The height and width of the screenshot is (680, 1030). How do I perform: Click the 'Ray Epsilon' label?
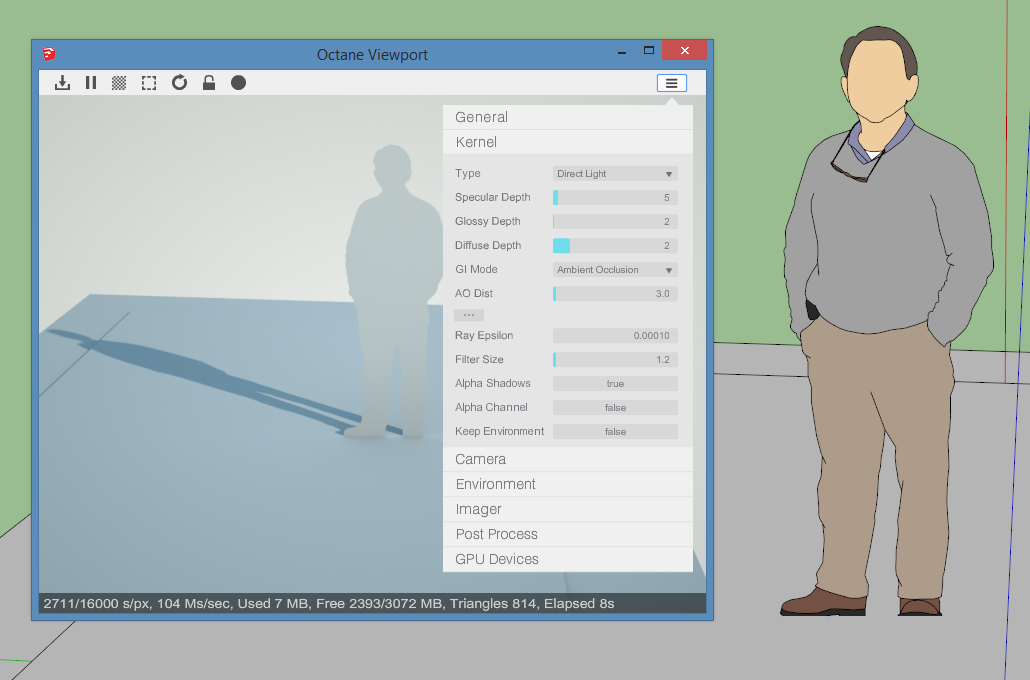[484, 335]
